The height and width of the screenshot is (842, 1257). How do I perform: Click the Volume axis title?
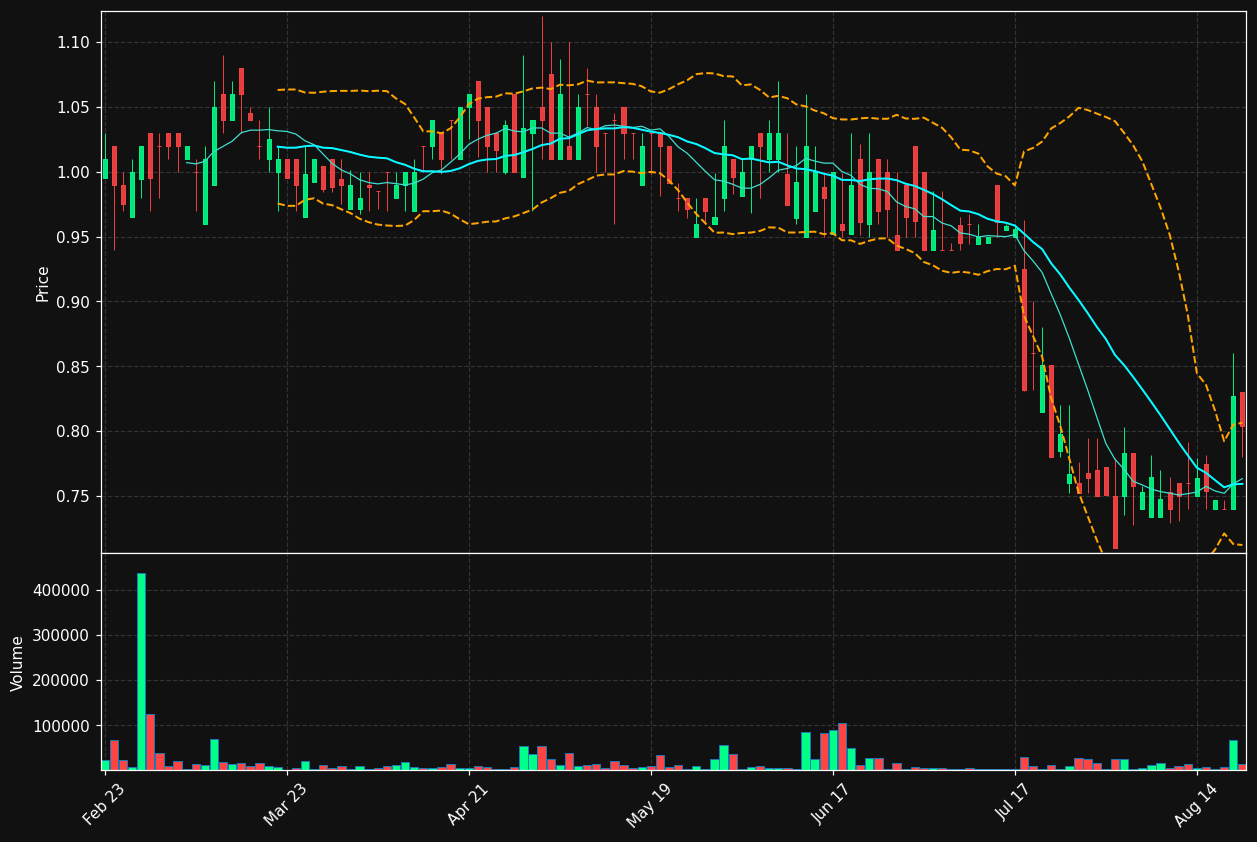[x=18, y=663]
